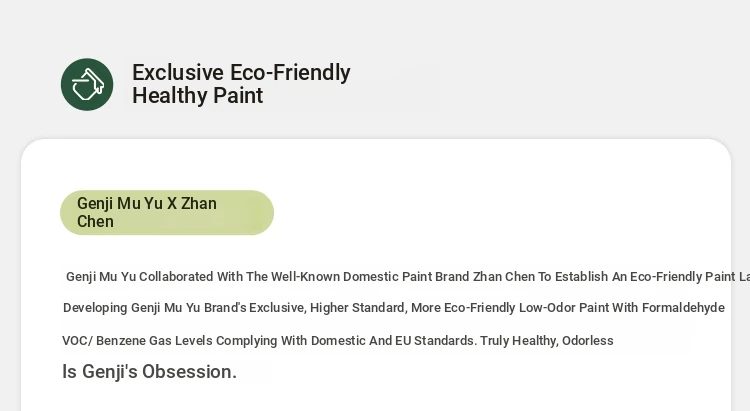Click the 'Is Genji's Obsession.' text
Screen dimensions: 750x411
click(x=149, y=372)
